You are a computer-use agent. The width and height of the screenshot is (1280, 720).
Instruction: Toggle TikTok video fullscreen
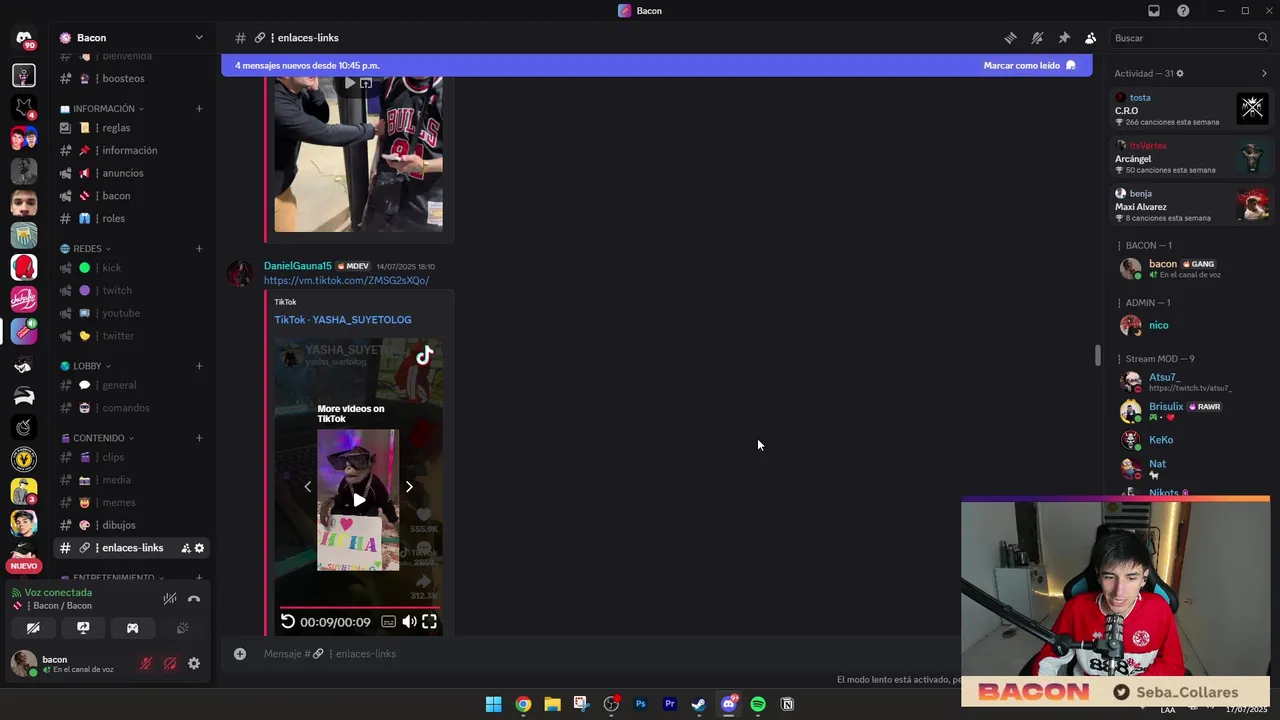429,622
